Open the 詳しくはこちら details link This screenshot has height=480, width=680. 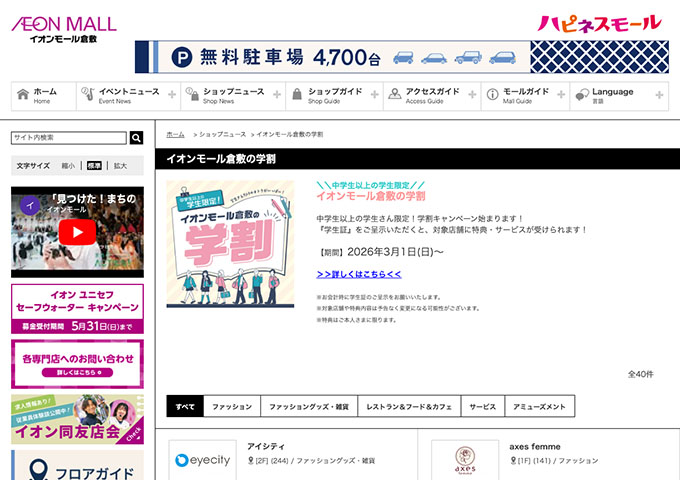tap(358, 273)
